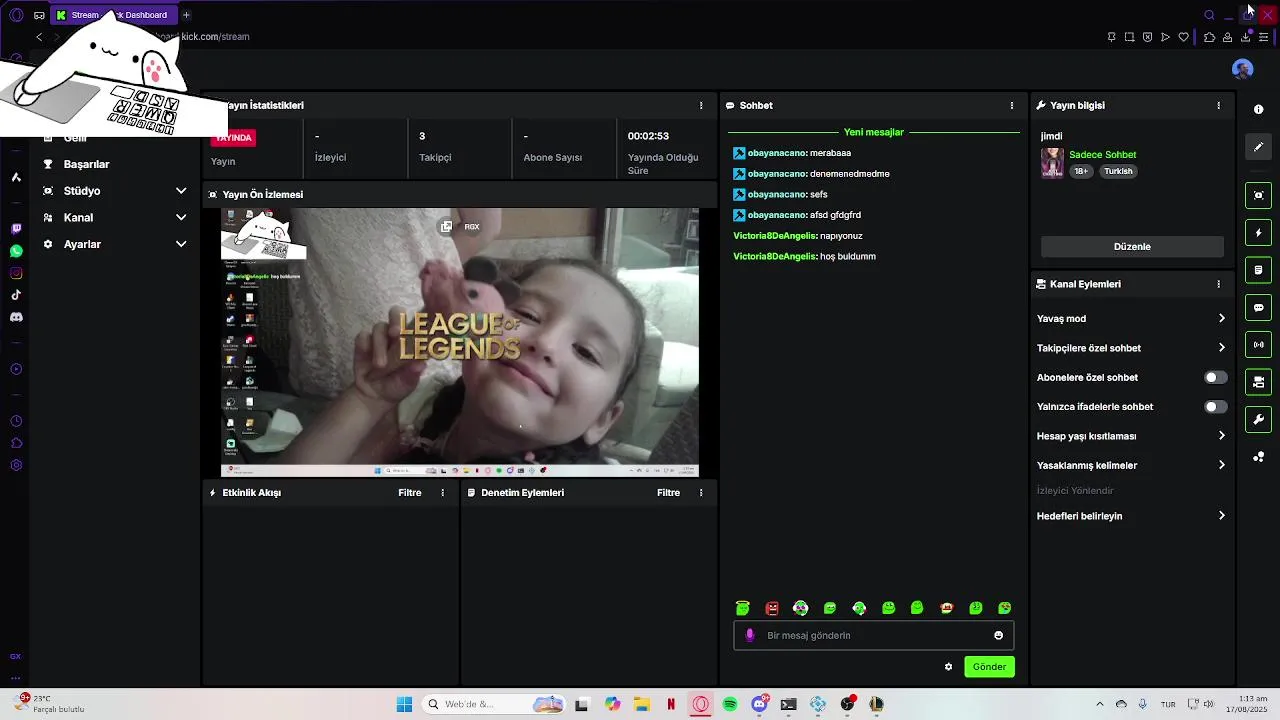
Task: Open Twitch from the Opera sidebar
Action: (x=16, y=229)
